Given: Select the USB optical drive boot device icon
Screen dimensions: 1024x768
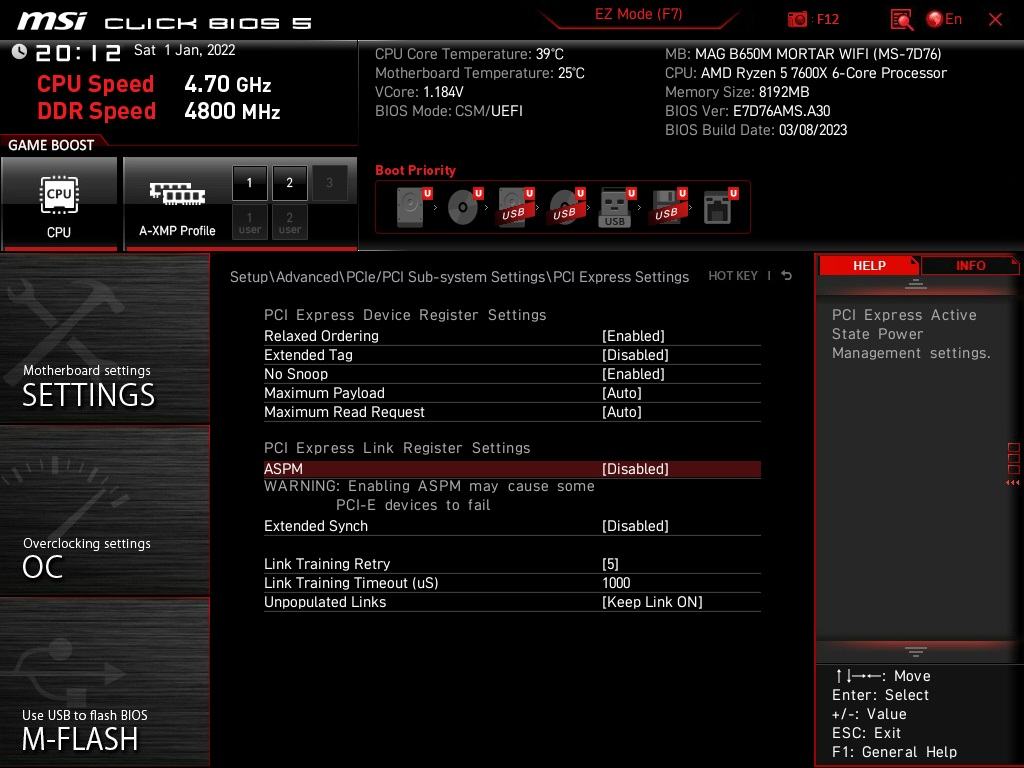Looking at the screenshot, I should (x=566, y=207).
